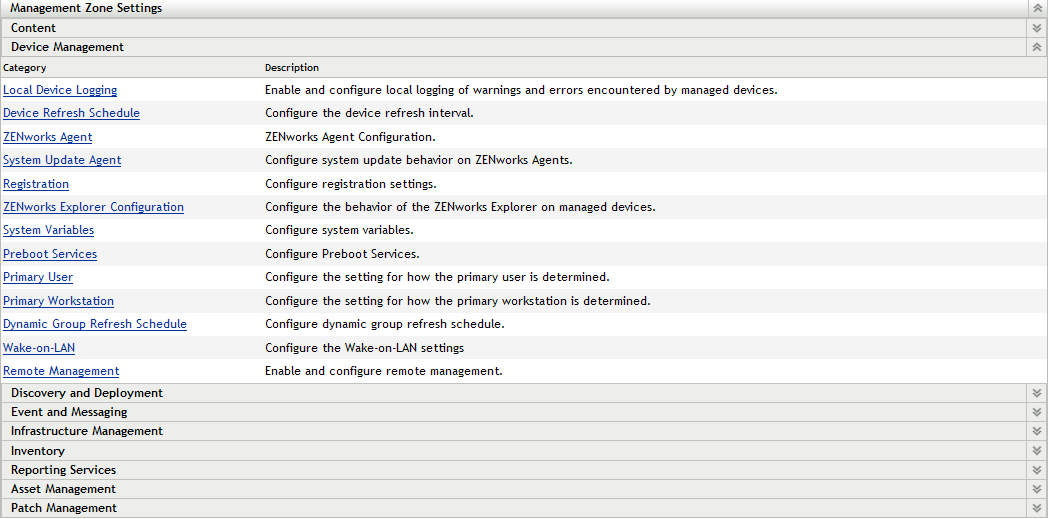This screenshot has width=1049, height=519.
Task: Open Device Refresh Schedule settings
Action: click(71, 113)
